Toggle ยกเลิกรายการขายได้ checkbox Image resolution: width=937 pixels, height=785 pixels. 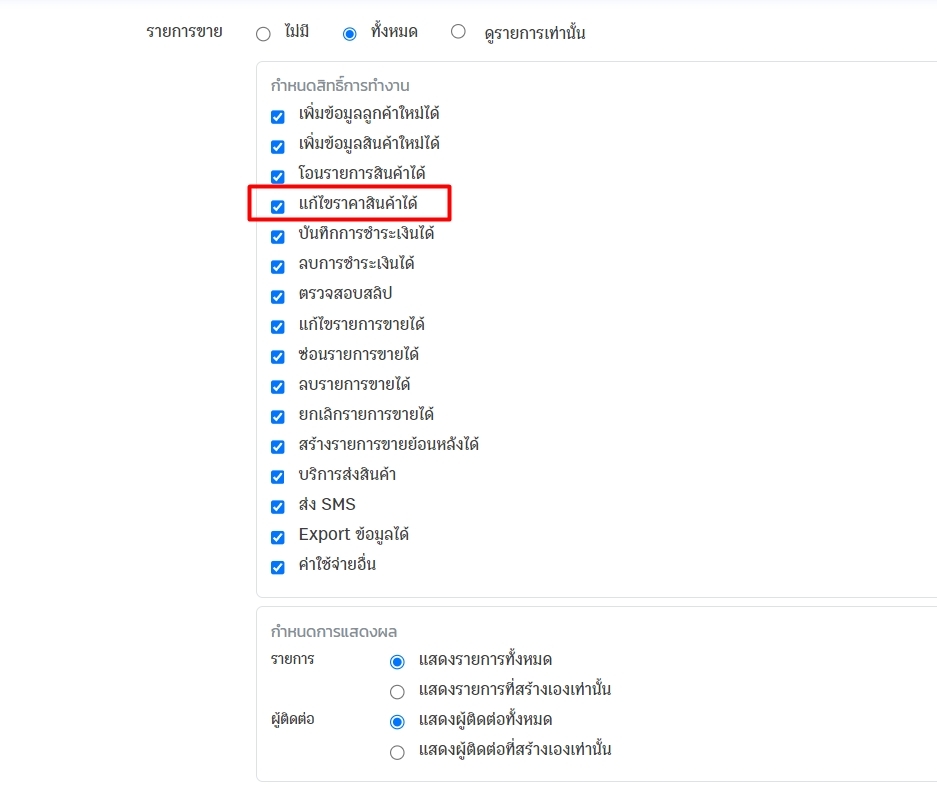[278, 416]
